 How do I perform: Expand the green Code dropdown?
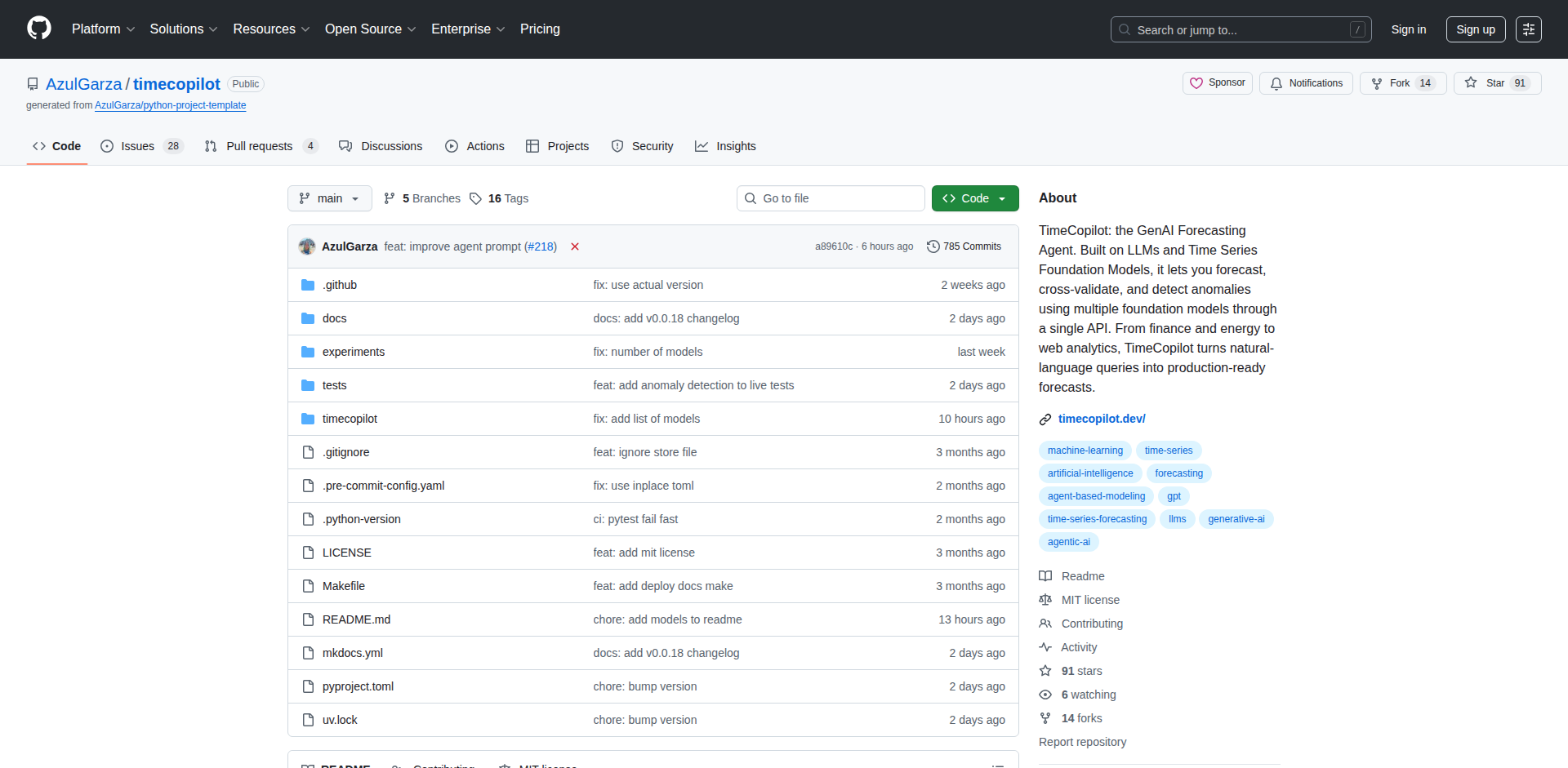pos(975,198)
